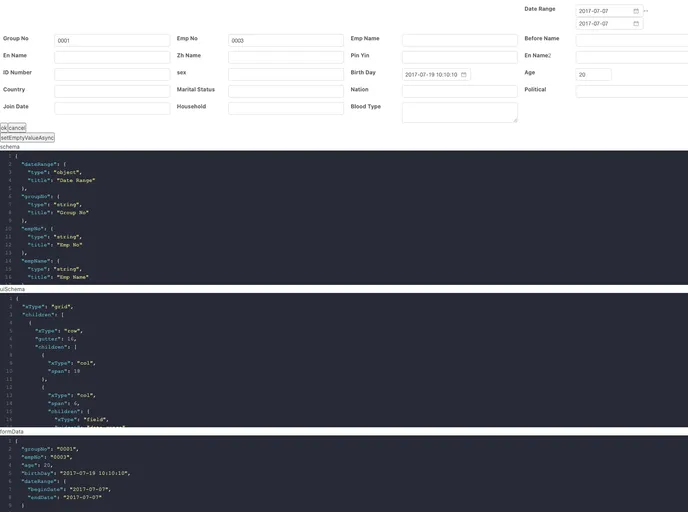Click the ok button

pos(4,128)
